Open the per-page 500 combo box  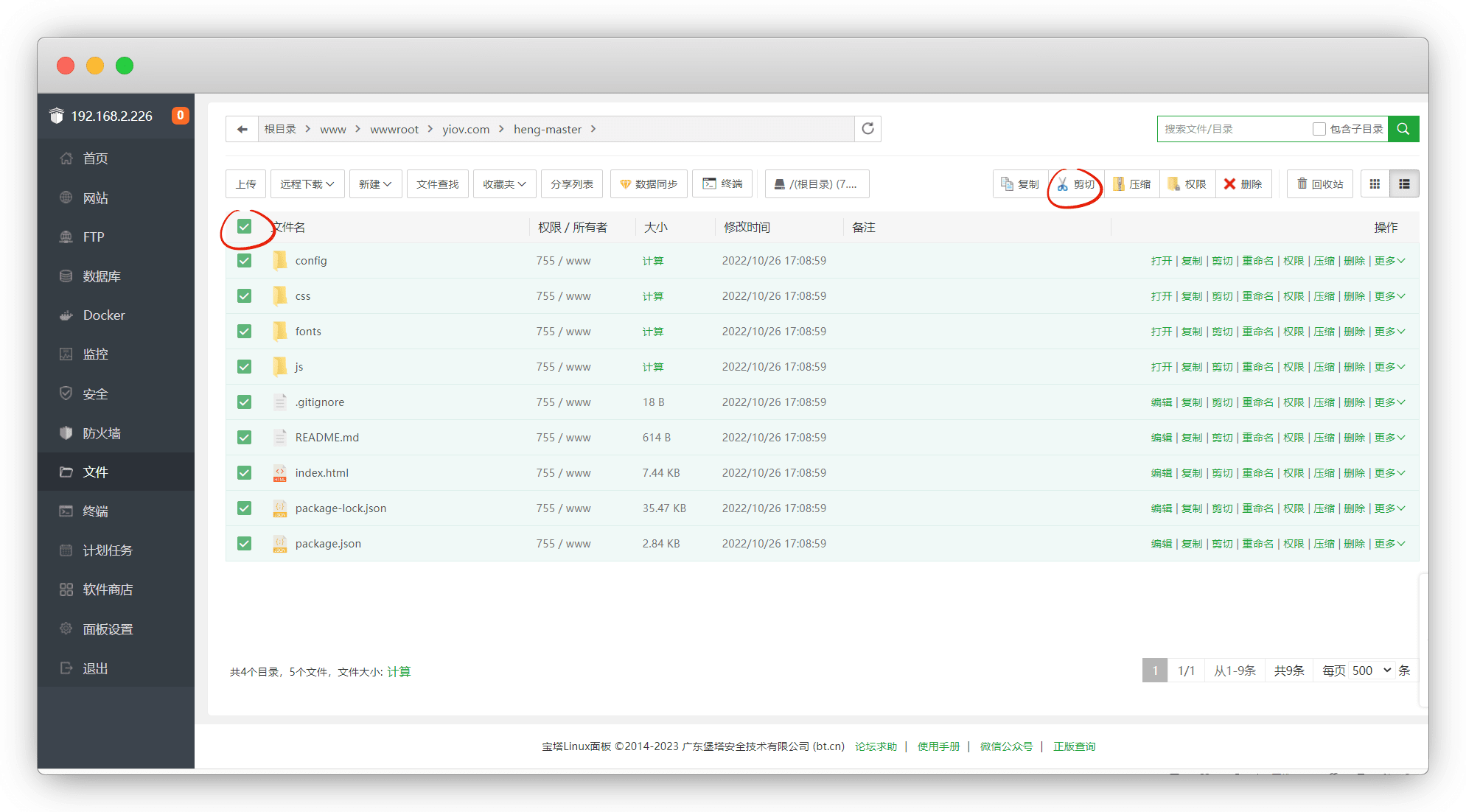(x=1370, y=671)
